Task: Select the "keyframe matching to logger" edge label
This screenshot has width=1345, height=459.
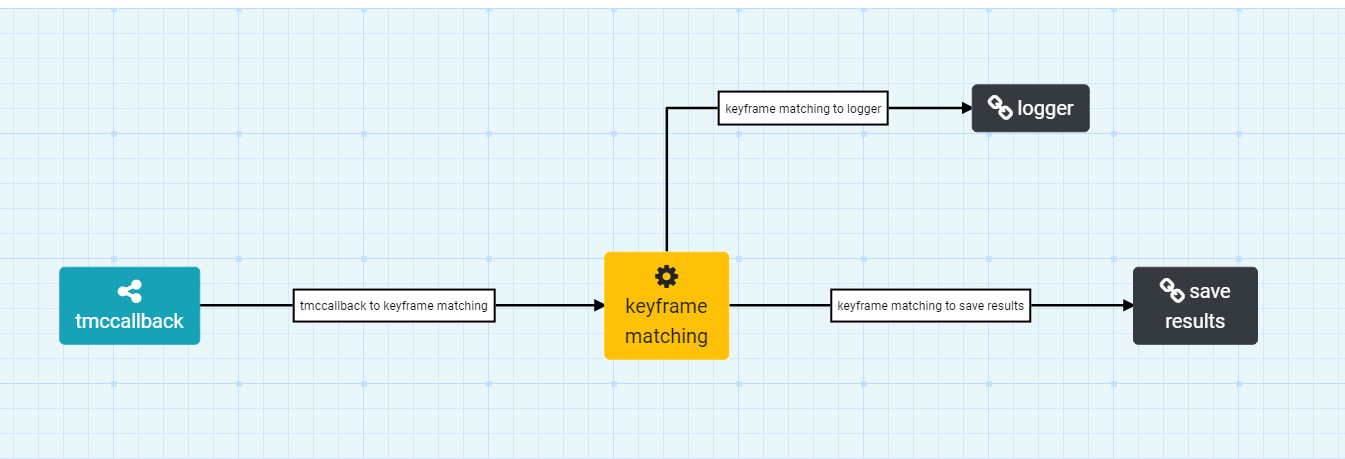Action: coord(803,108)
